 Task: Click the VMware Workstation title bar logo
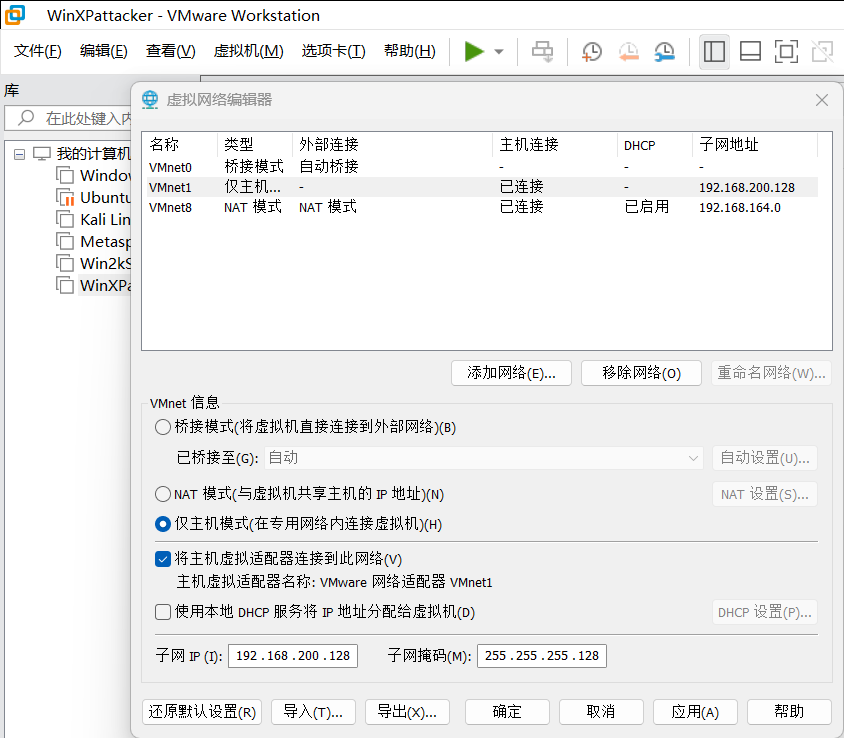pos(15,15)
